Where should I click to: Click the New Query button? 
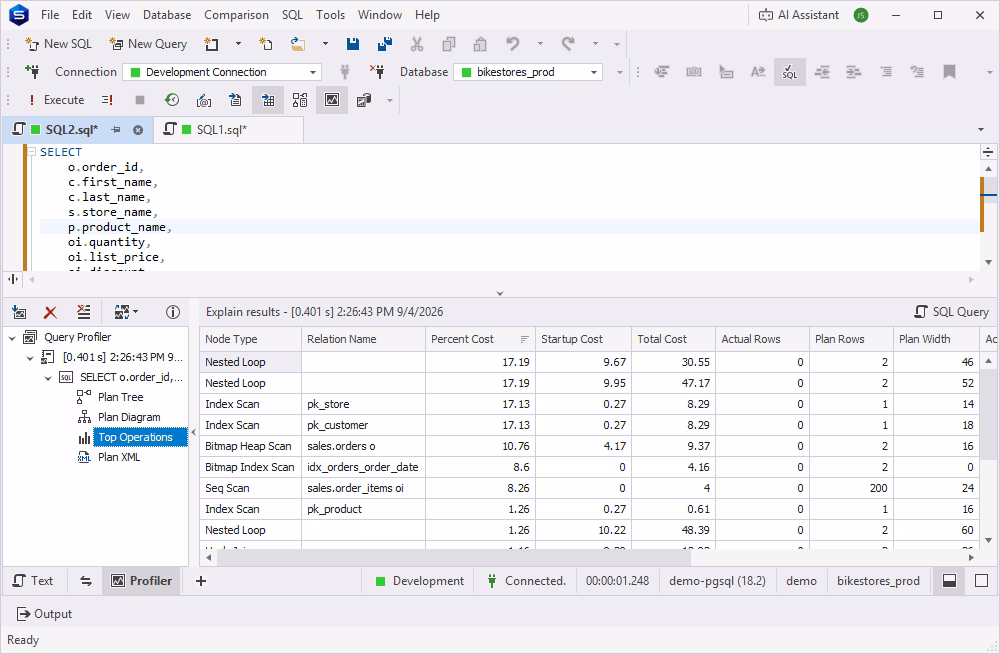point(148,44)
